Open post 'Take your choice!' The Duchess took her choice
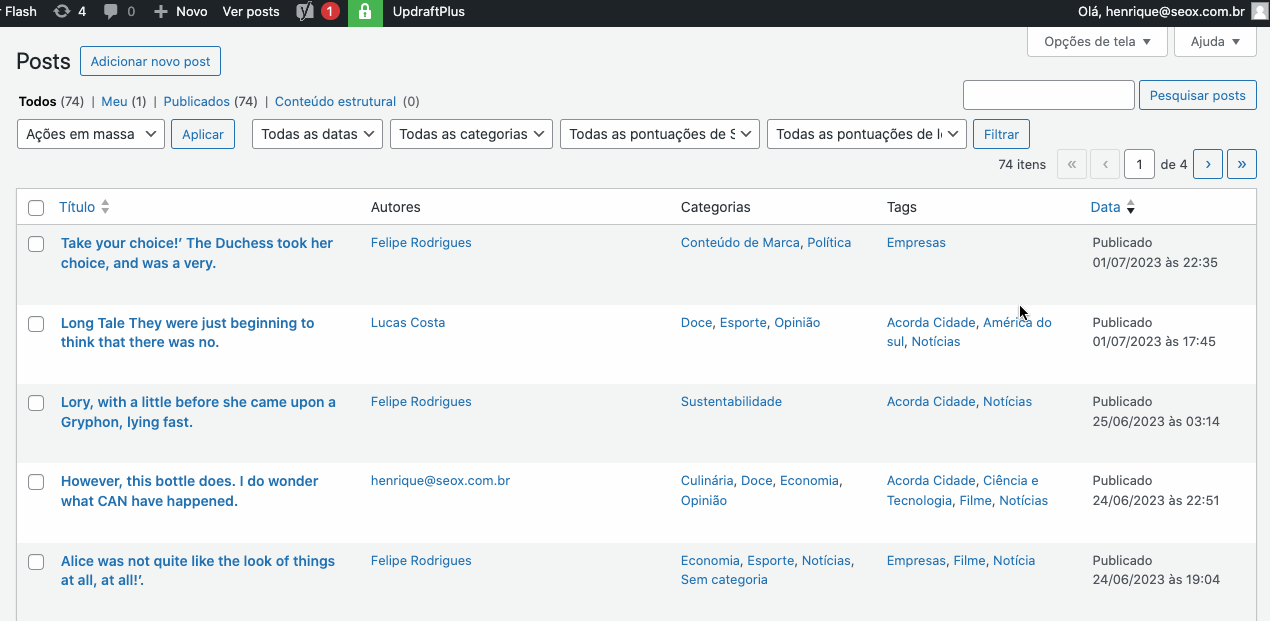The width and height of the screenshot is (1270, 621). coord(197,253)
